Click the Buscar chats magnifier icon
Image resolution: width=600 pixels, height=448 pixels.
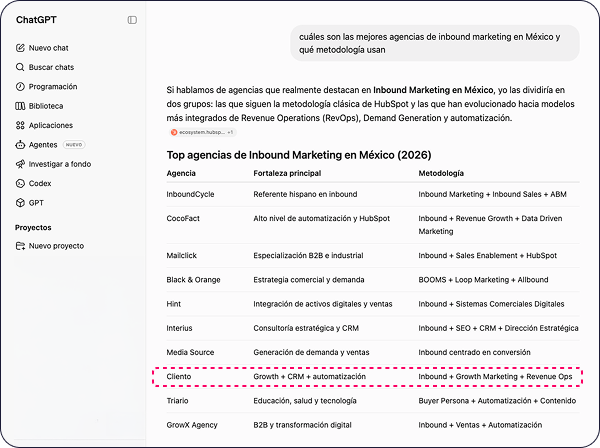[20, 67]
